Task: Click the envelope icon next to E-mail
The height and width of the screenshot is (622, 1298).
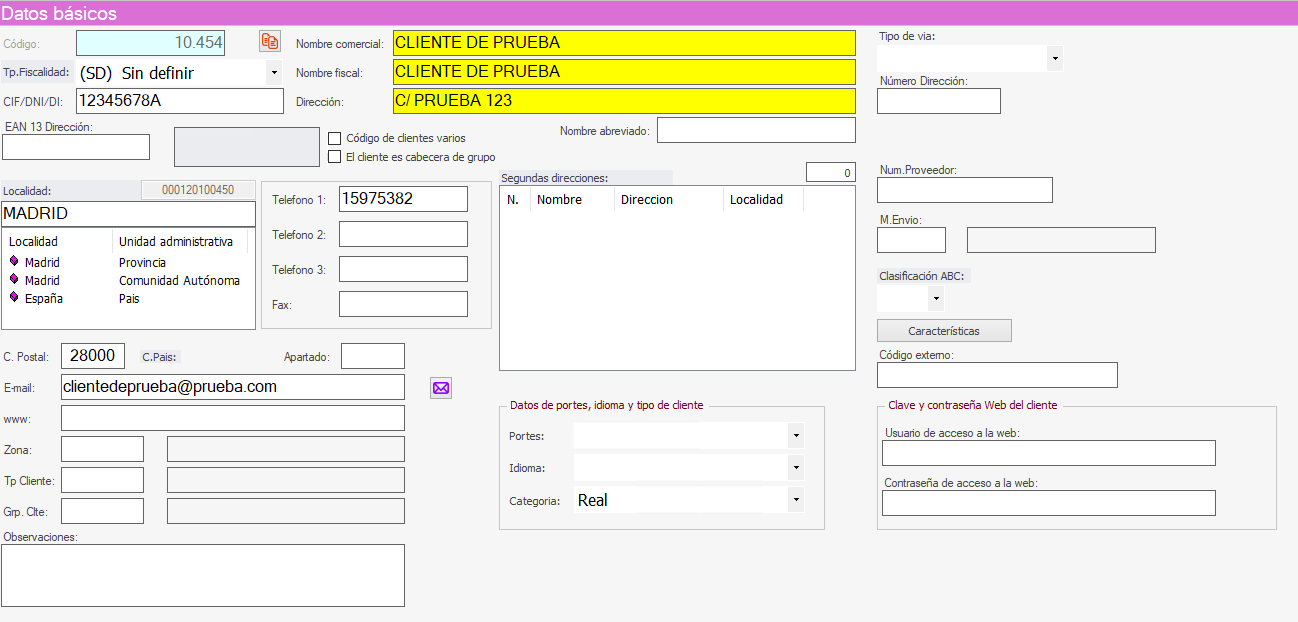Action: coord(441,388)
